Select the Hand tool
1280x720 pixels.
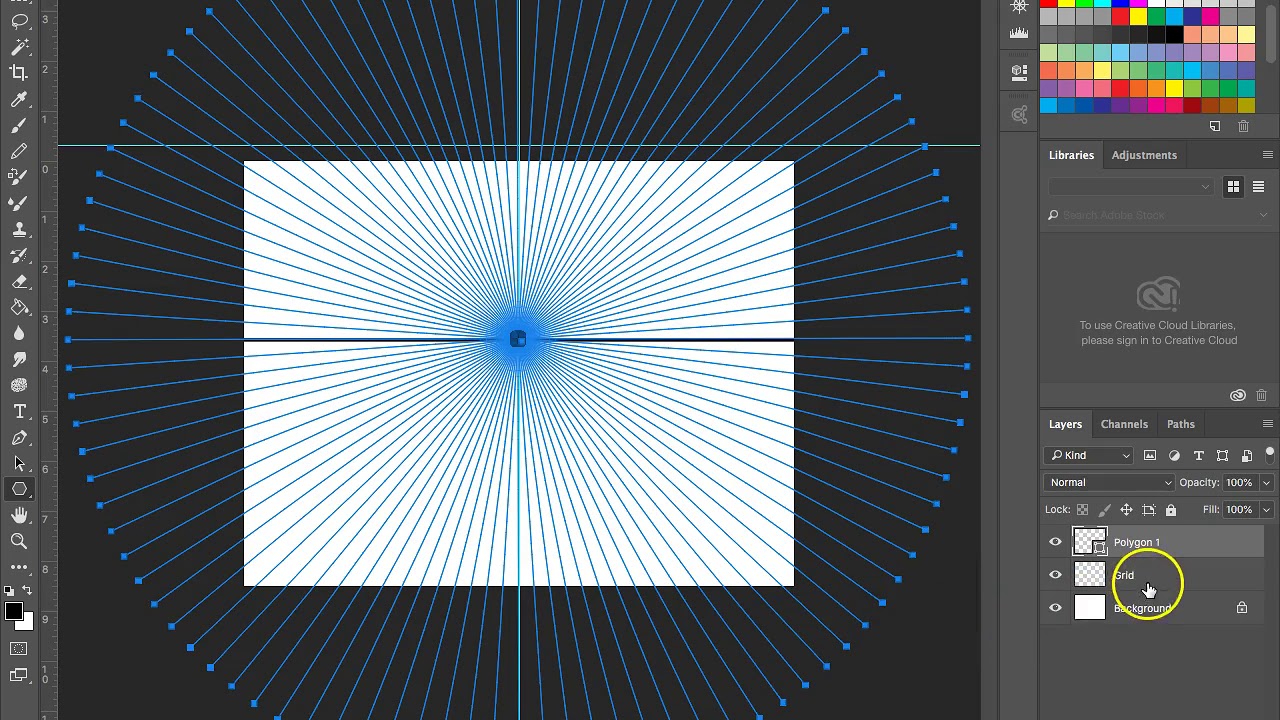19,515
